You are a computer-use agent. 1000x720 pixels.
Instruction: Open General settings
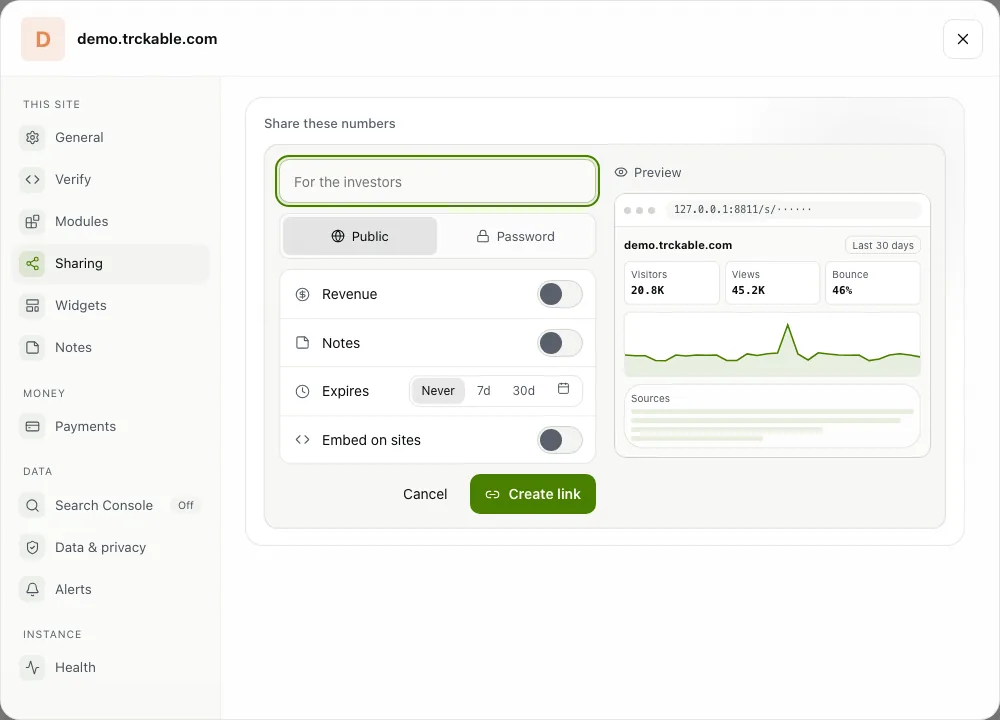coord(111,137)
